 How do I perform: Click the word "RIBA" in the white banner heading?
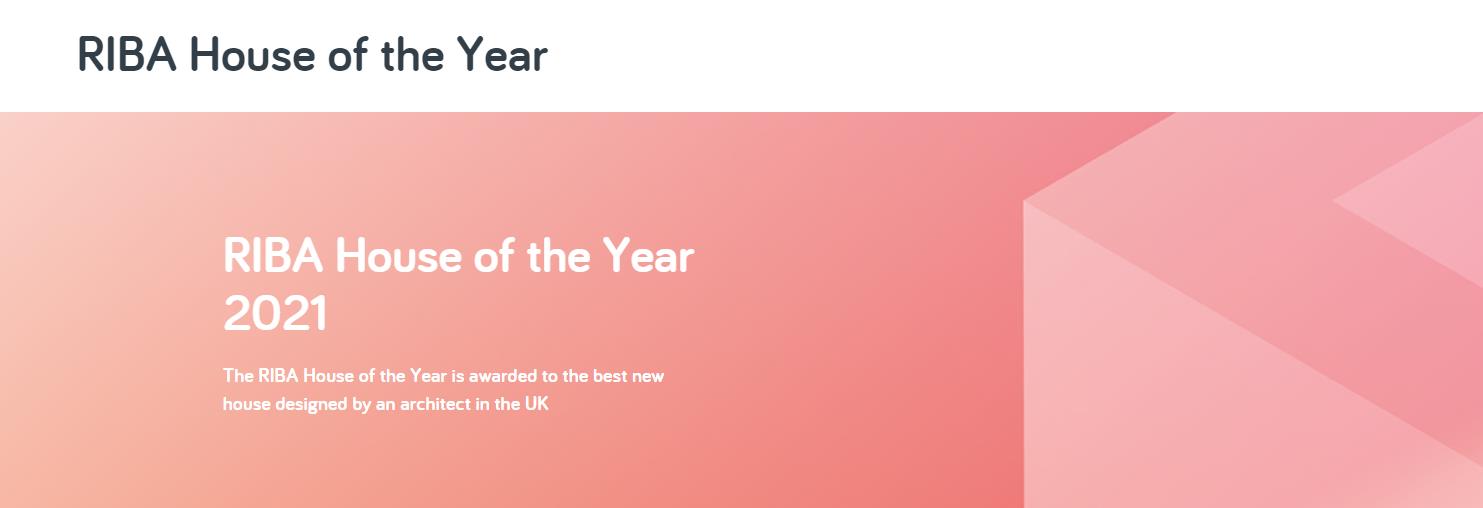coord(273,257)
